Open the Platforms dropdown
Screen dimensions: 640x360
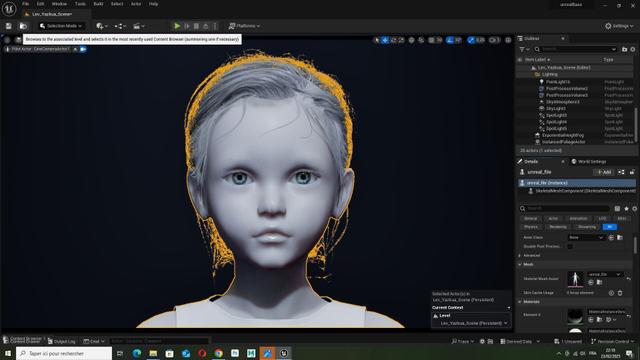(x=244, y=26)
